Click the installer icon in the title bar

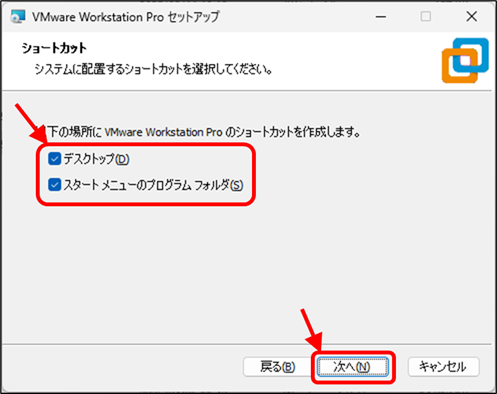click(18, 16)
